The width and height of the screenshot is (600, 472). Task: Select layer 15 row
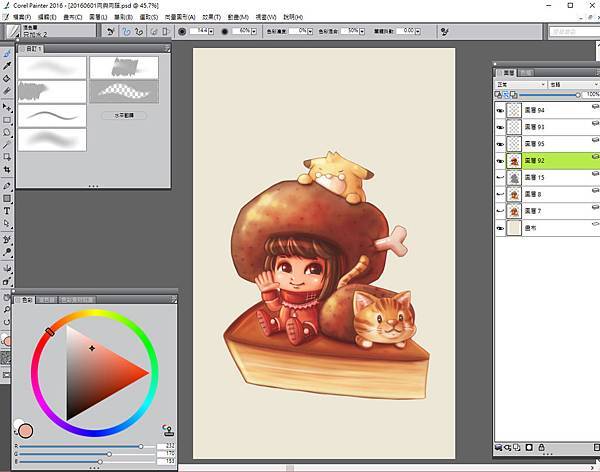pos(547,178)
